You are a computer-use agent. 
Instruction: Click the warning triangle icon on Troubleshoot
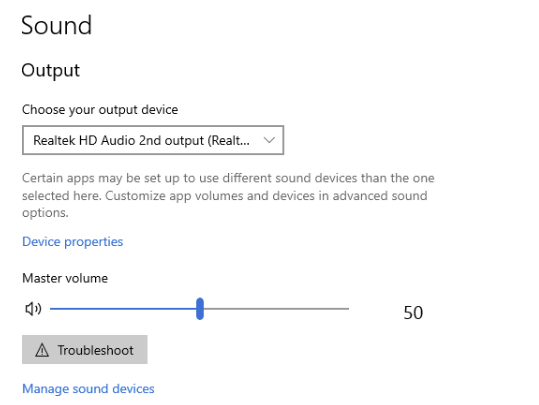tap(42, 350)
